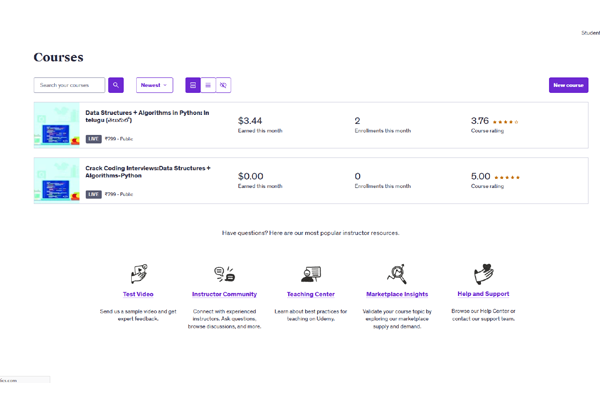Click the purple search magnifier button
Image resolution: width=600 pixels, height=400 pixels.
[116, 85]
